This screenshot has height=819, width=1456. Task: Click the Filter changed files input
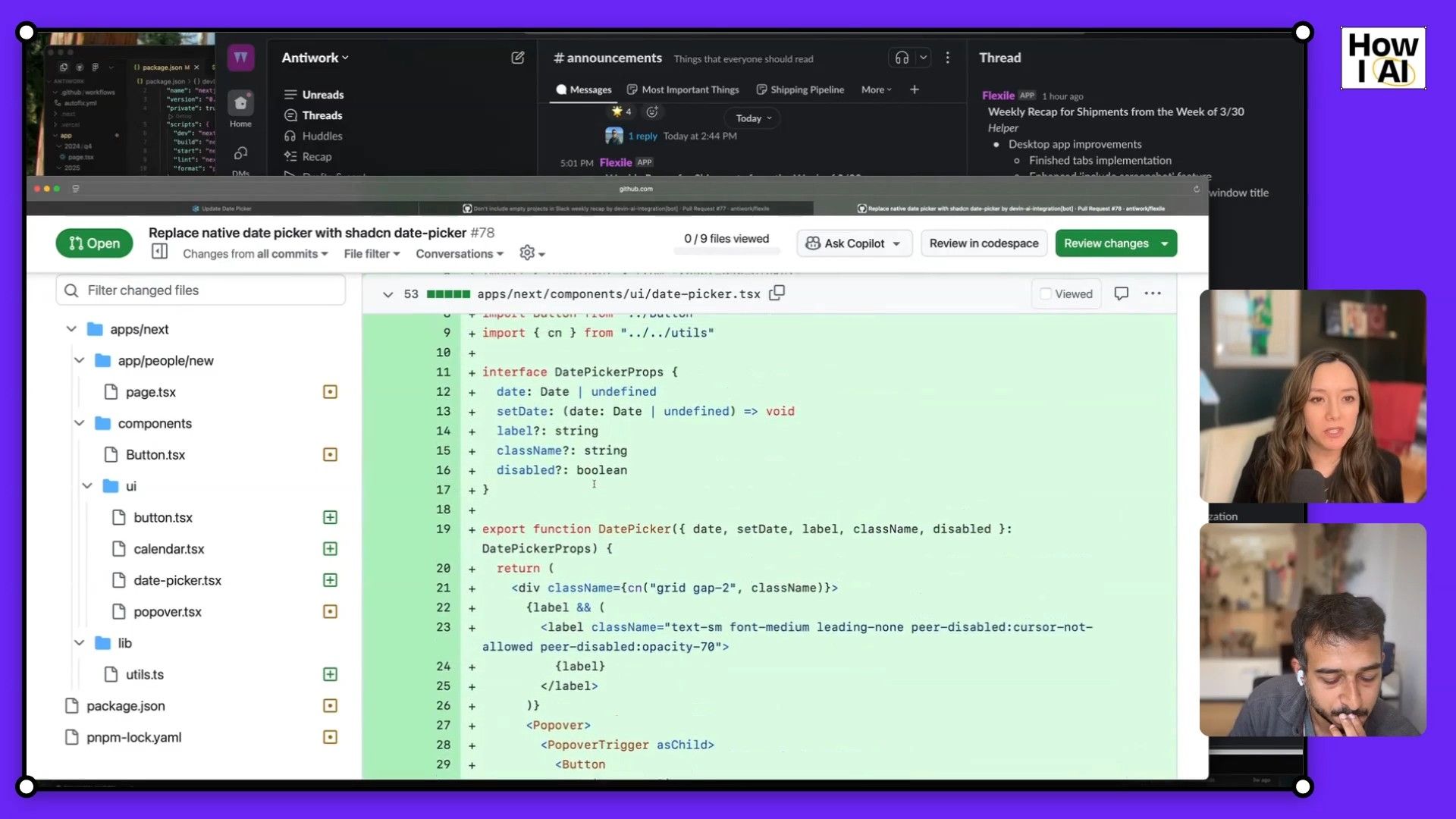point(201,290)
